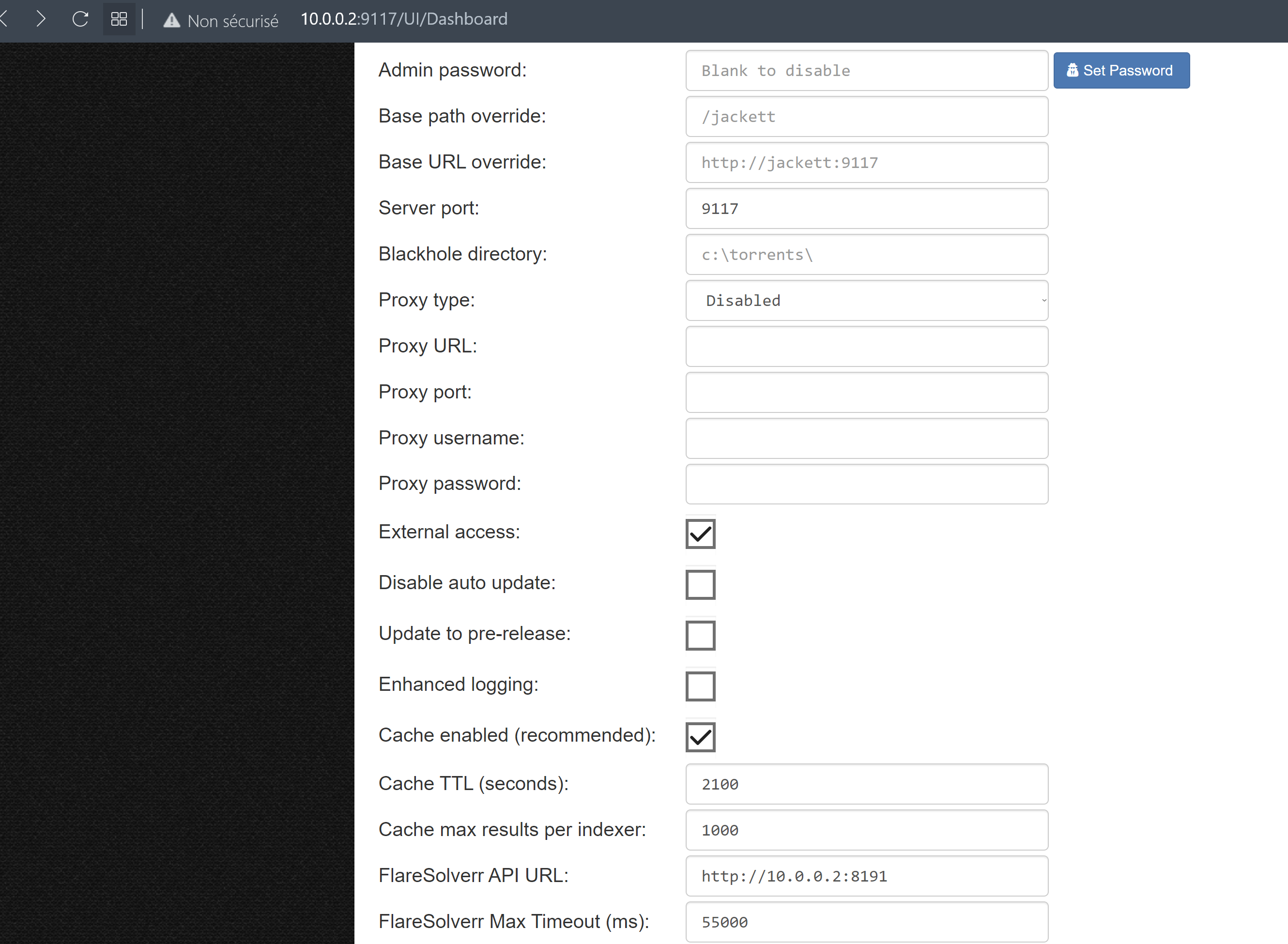The height and width of the screenshot is (944, 1288).
Task: Uncheck the External access checkbox
Action: (x=700, y=533)
